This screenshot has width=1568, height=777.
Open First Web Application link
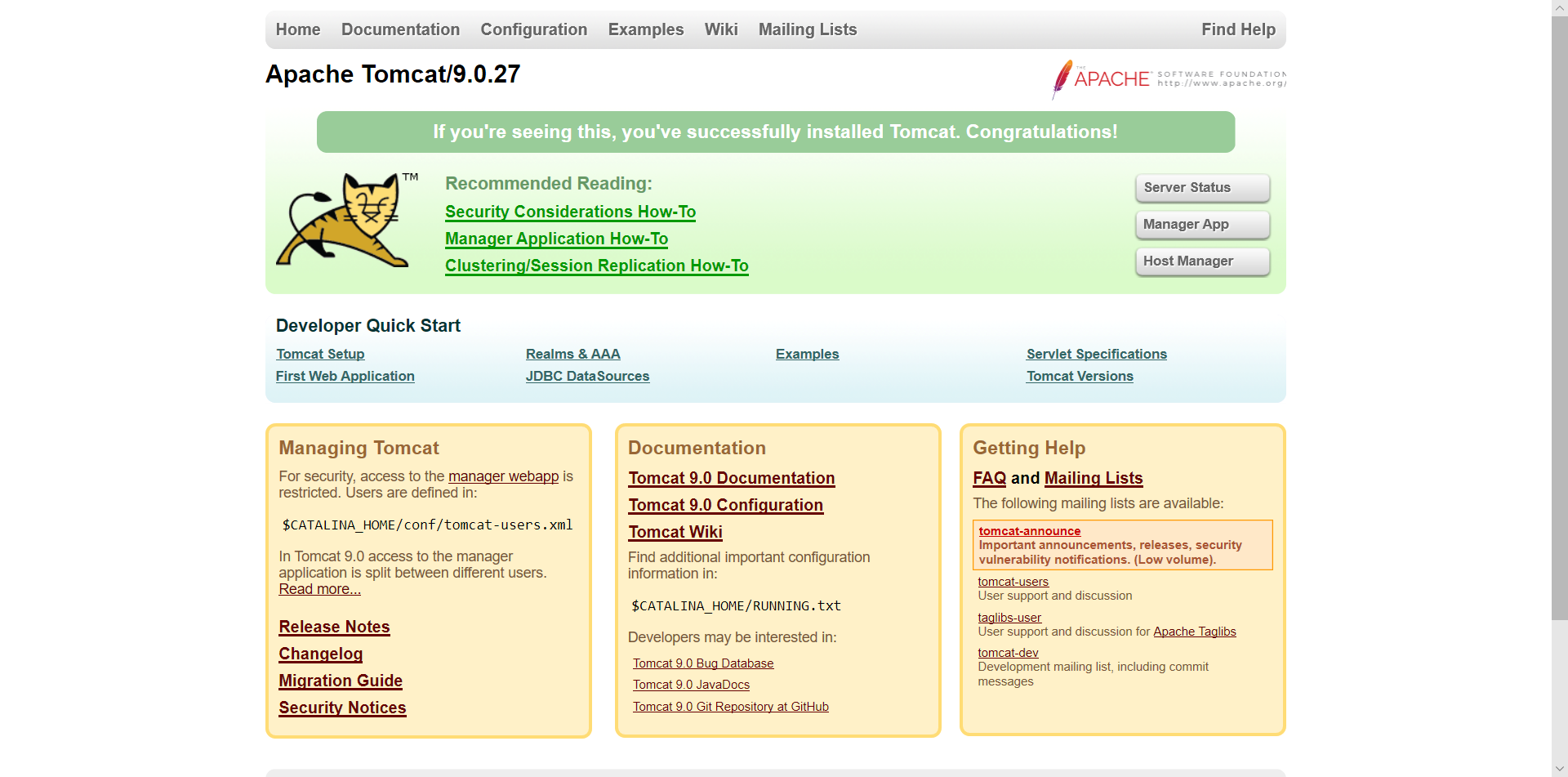pyautogui.click(x=345, y=376)
